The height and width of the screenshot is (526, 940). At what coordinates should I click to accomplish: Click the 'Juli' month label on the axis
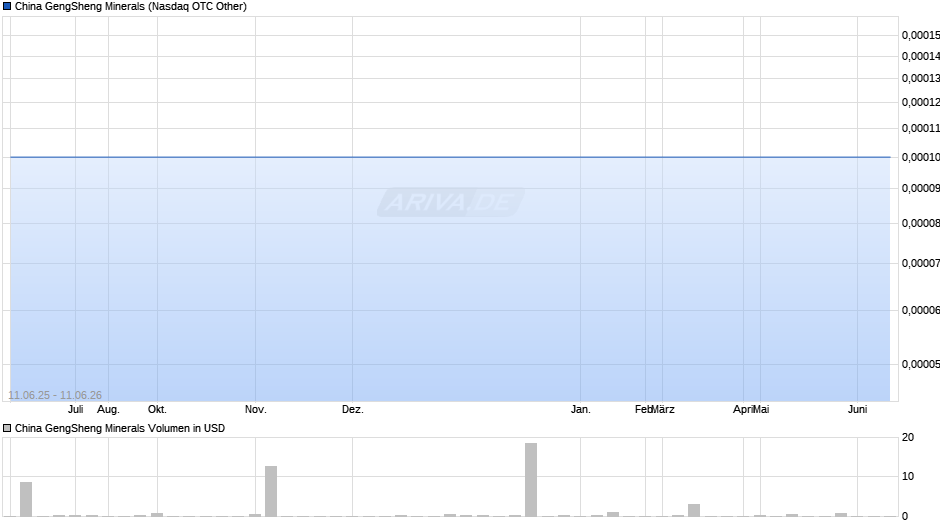tap(76, 409)
